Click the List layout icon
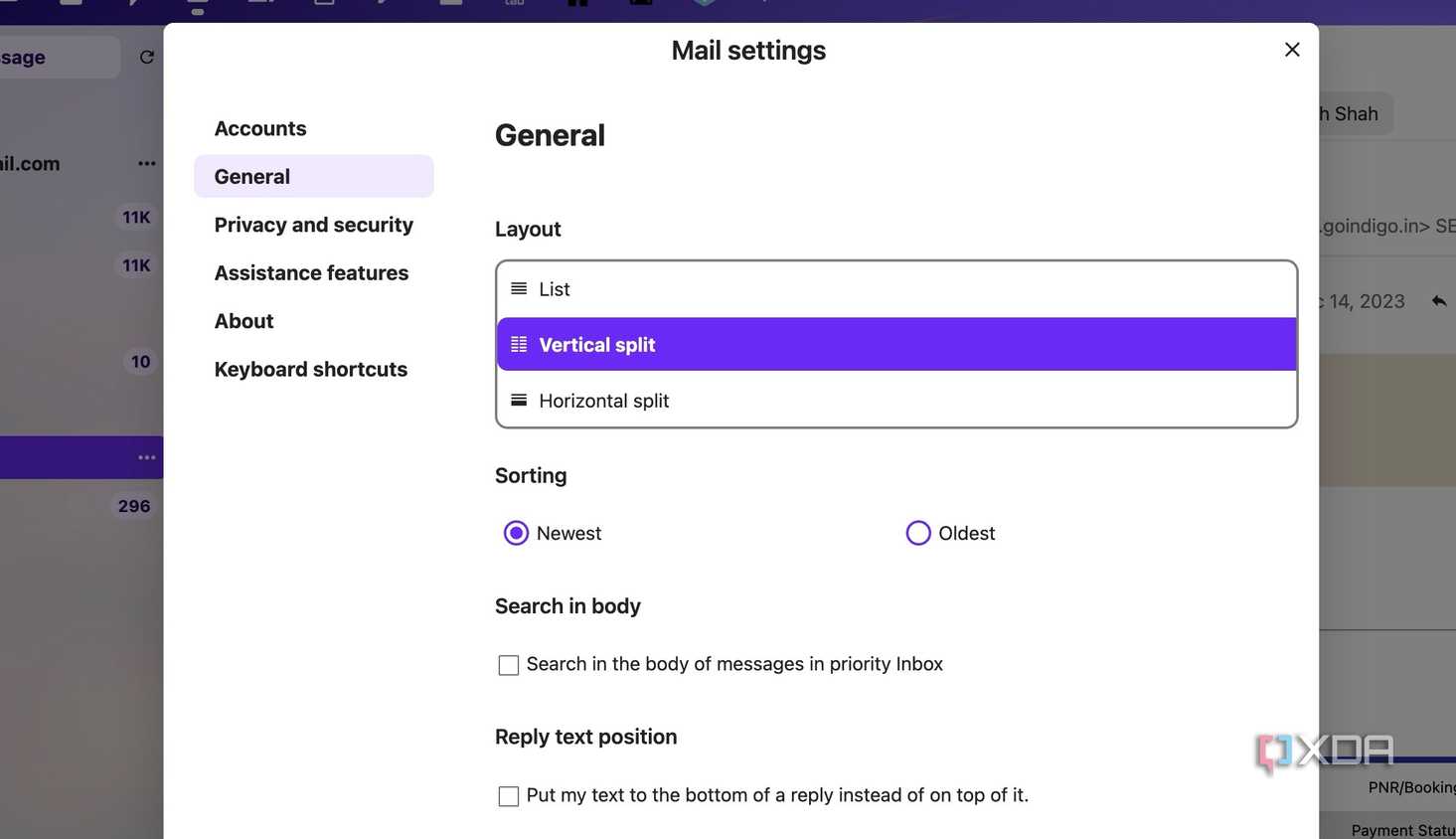This screenshot has width=1456, height=839. pos(519,289)
